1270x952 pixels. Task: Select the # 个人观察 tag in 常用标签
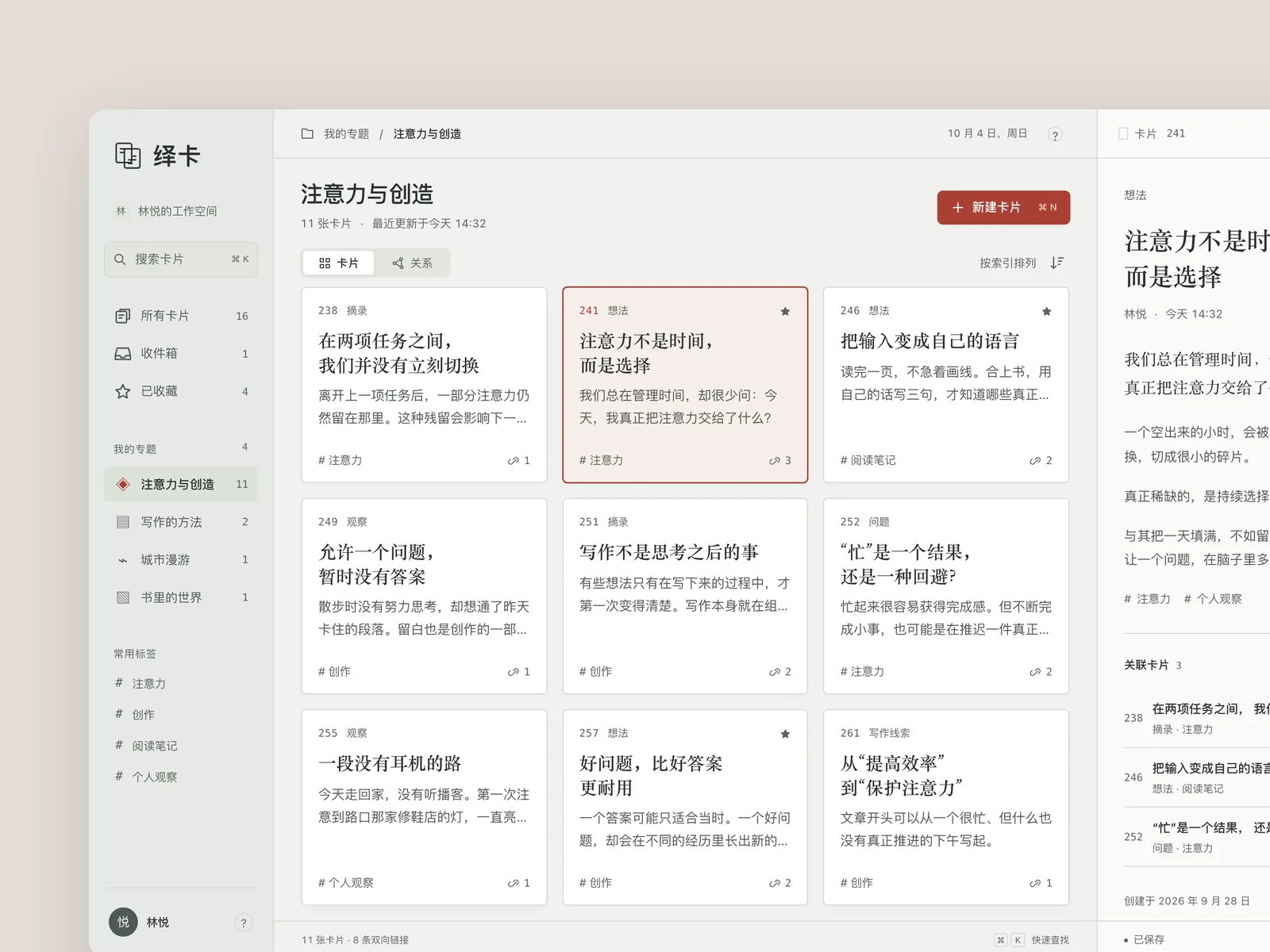(146, 777)
